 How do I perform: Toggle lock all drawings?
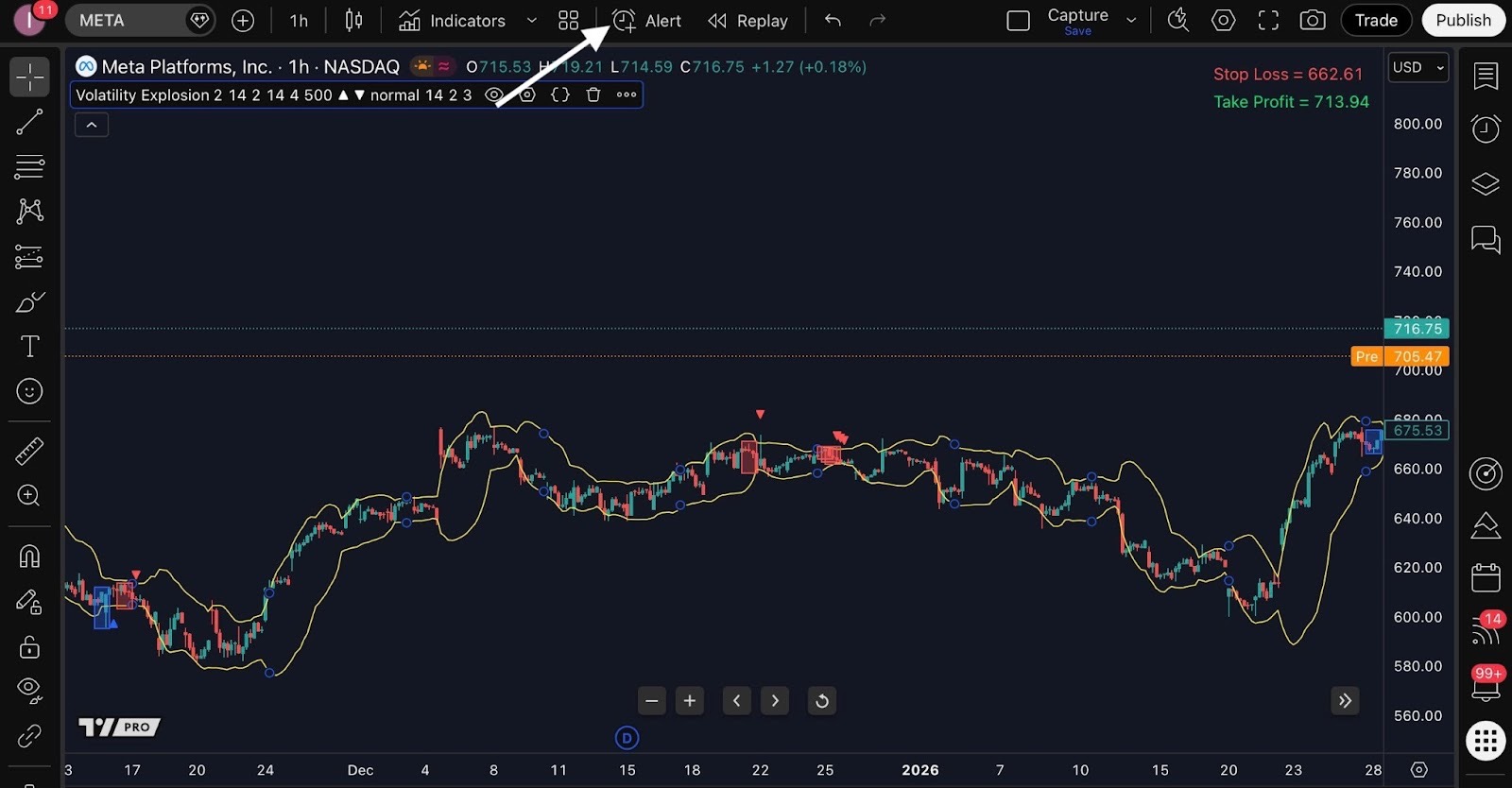tap(29, 646)
